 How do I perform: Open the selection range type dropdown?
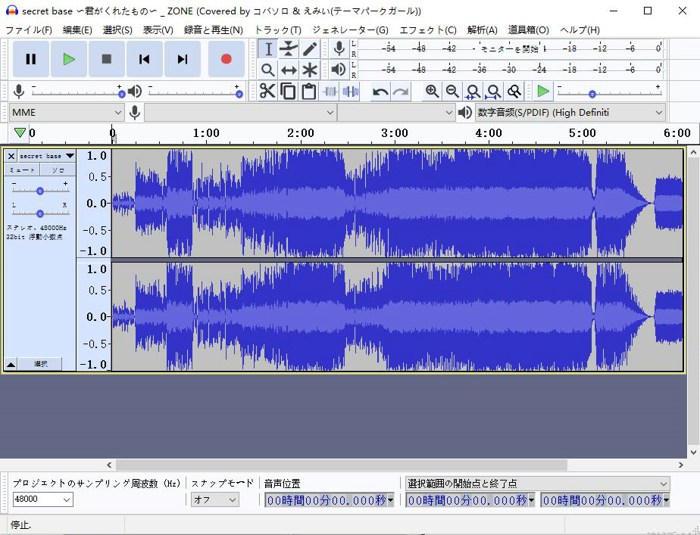coord(537,484)
